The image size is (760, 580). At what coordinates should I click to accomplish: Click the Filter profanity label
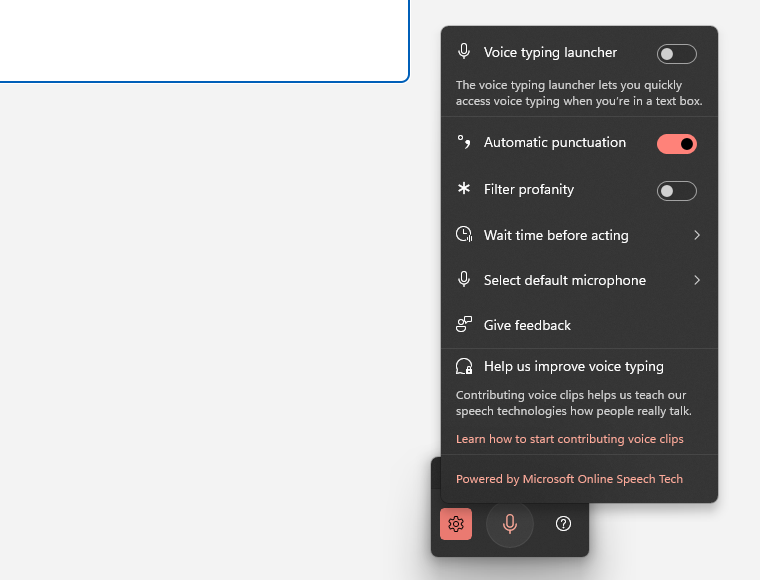[x=528, y=189]
